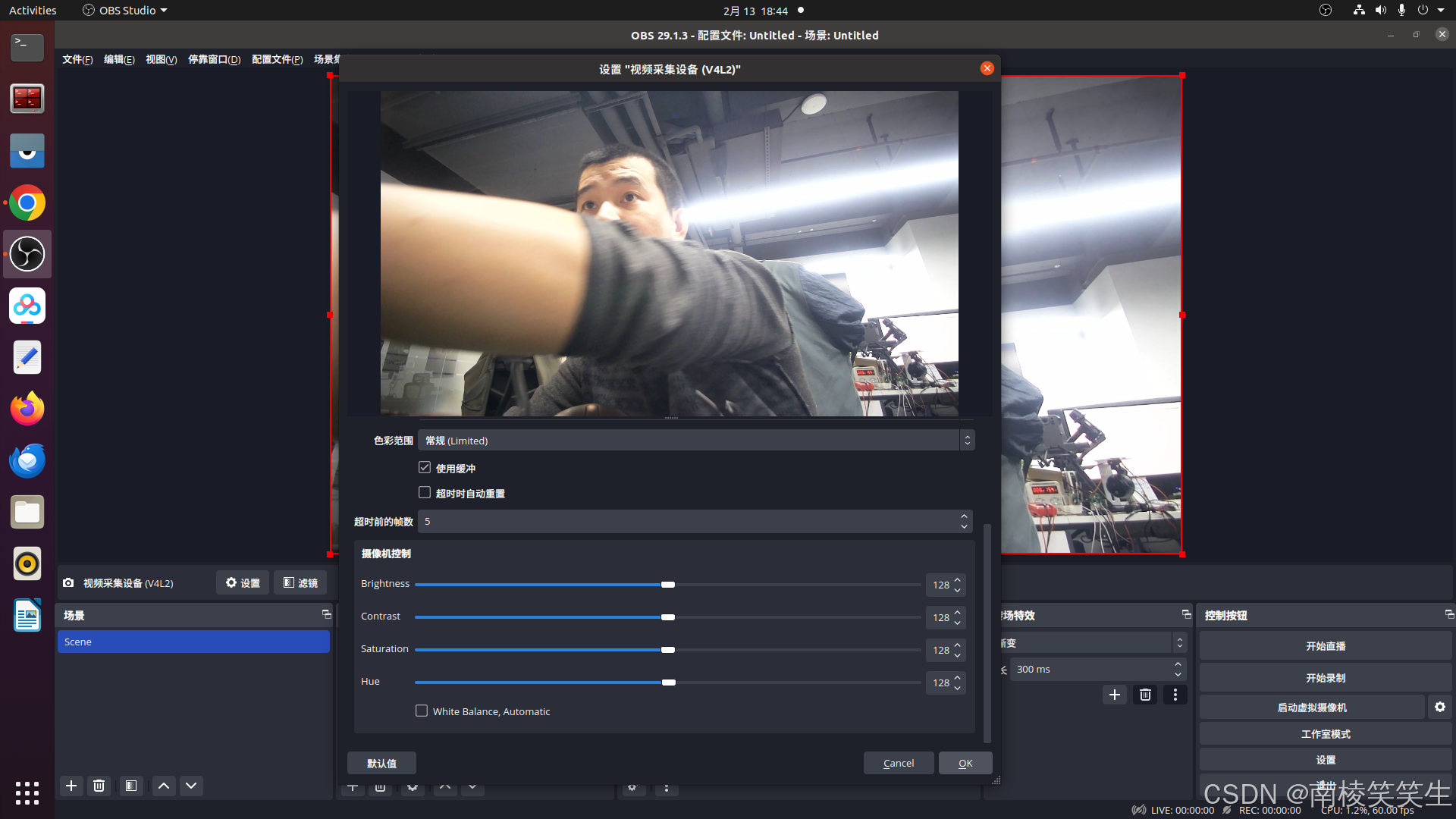
Task: Open transition three-dot options menu
Action: tap(1175, 695)
